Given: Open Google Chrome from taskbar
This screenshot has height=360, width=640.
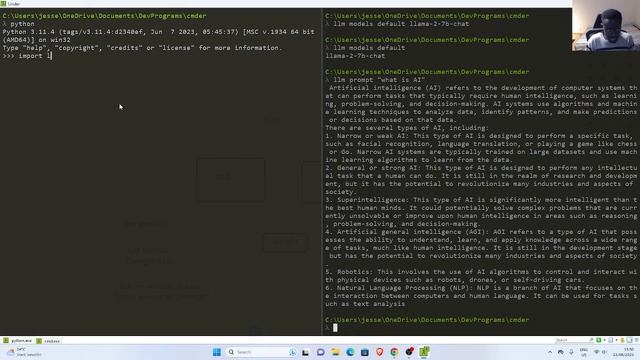Looking at the screenshot, I should pyautogui.click(x=394, y=352).
